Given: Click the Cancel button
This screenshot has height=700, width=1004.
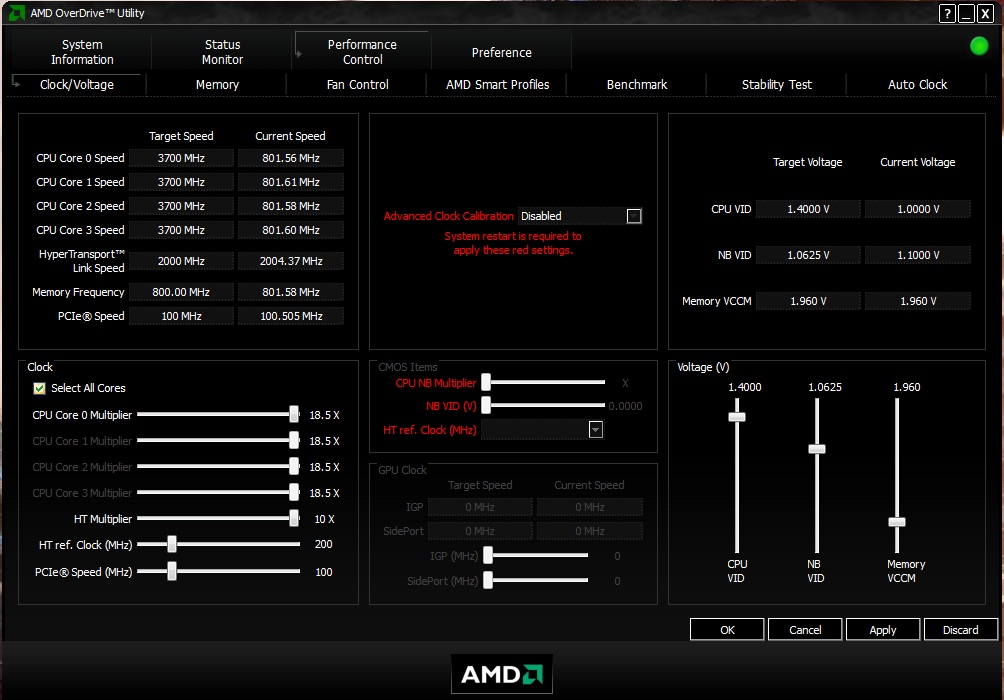Looking at the screenshot, I should [x=805, y=630].
